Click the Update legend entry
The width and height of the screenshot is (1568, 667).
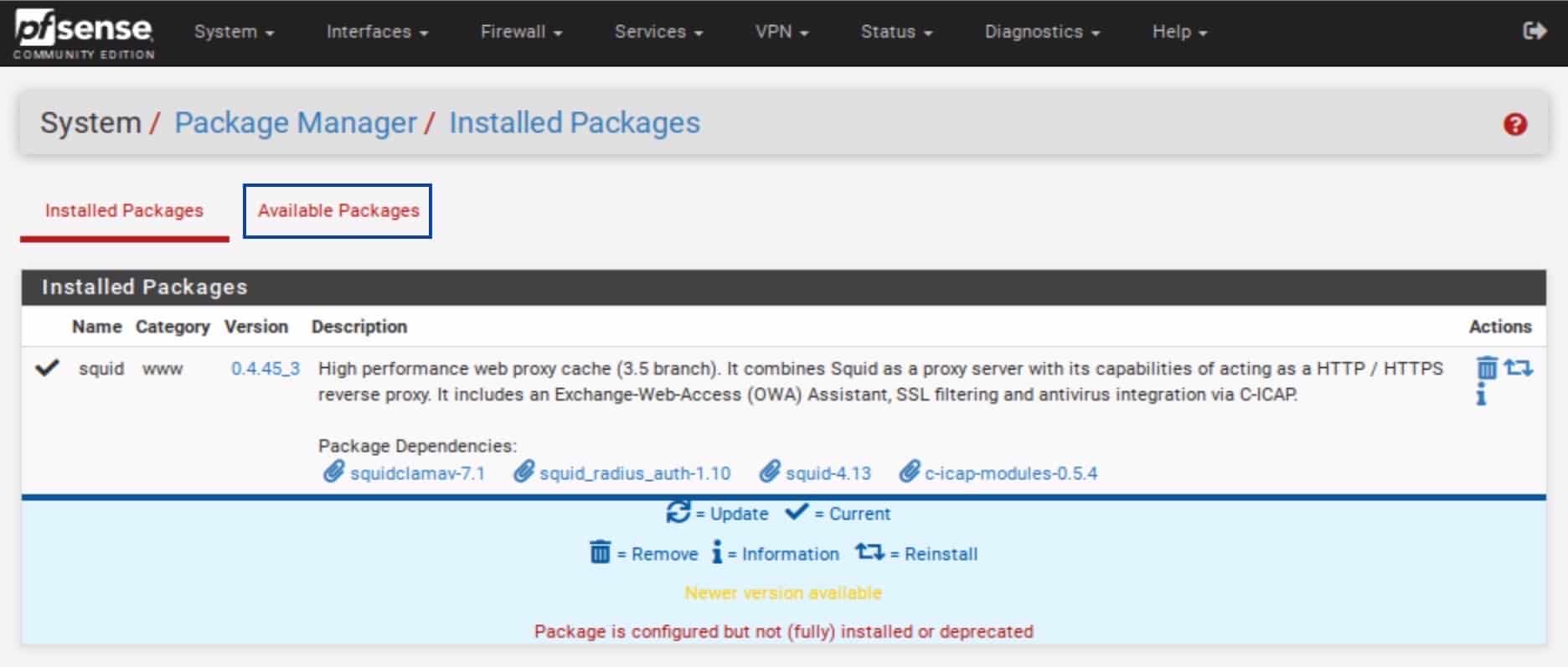(717, 513)
